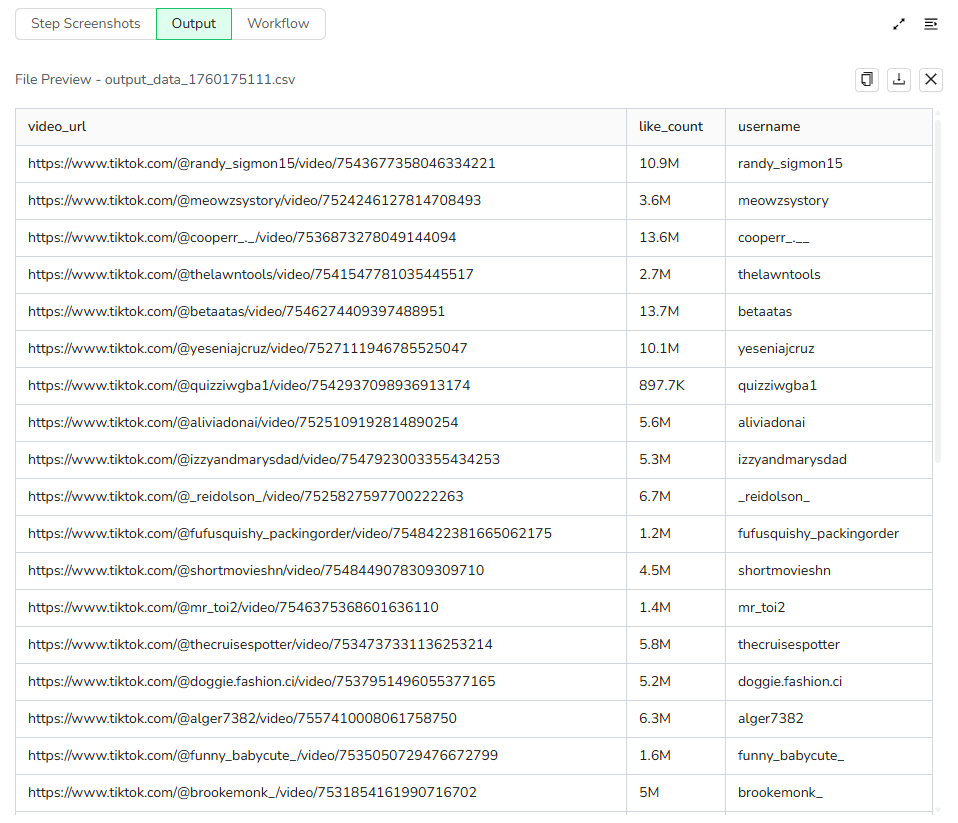The height and width of the screenshot is (823, 958).
Task: Click the username column header
Action: [769, 127]
